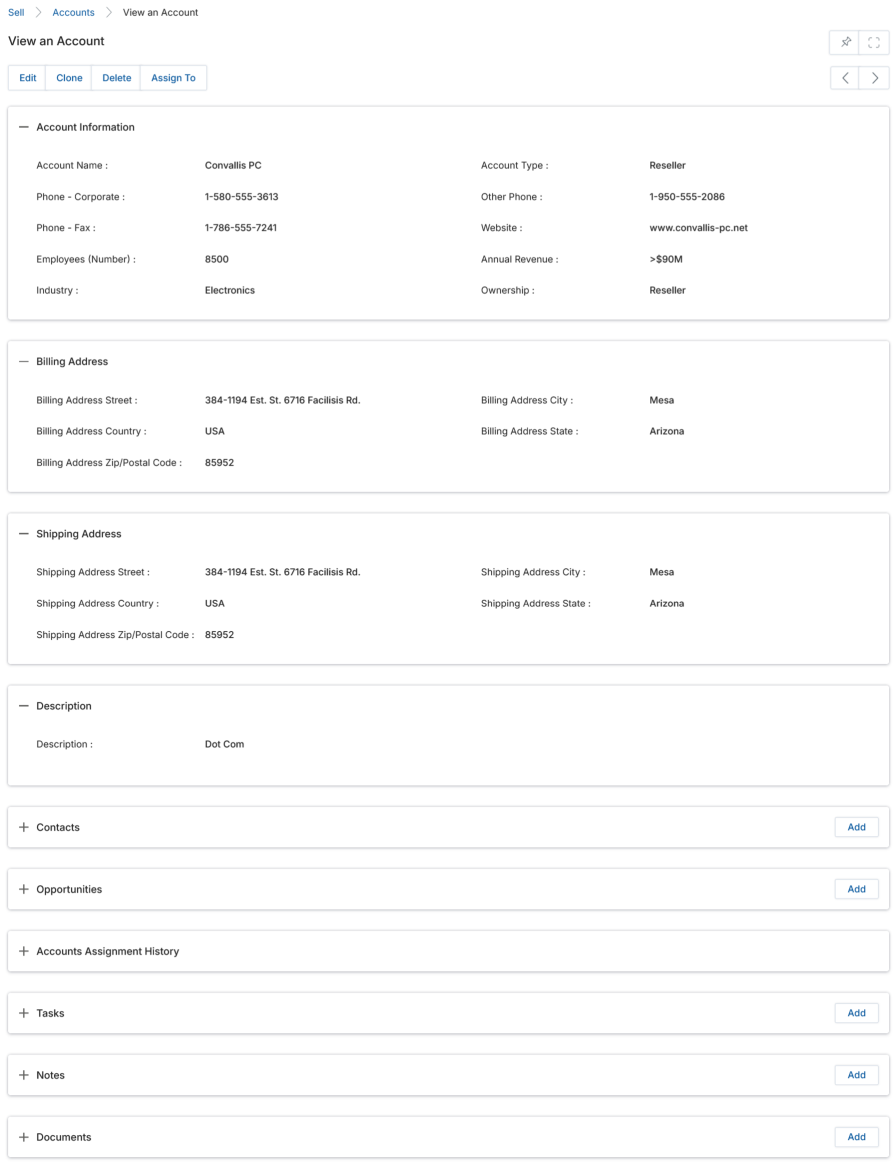Open the Assign To action
The width and height of the screenshot is (895, 1164).
pyautogui.click(x=174, y=78)
